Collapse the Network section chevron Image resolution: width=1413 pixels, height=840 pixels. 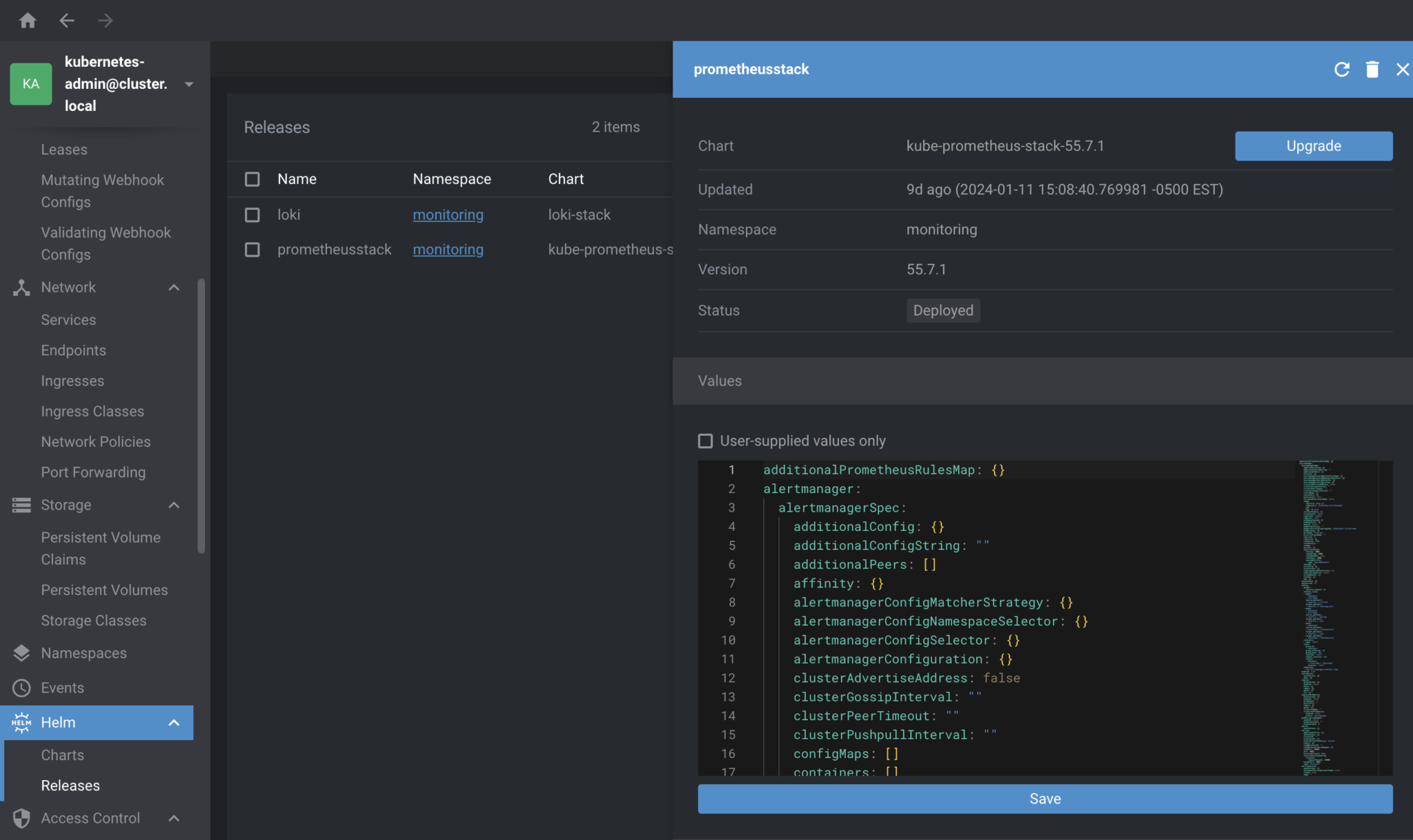(x=174, y=288)
